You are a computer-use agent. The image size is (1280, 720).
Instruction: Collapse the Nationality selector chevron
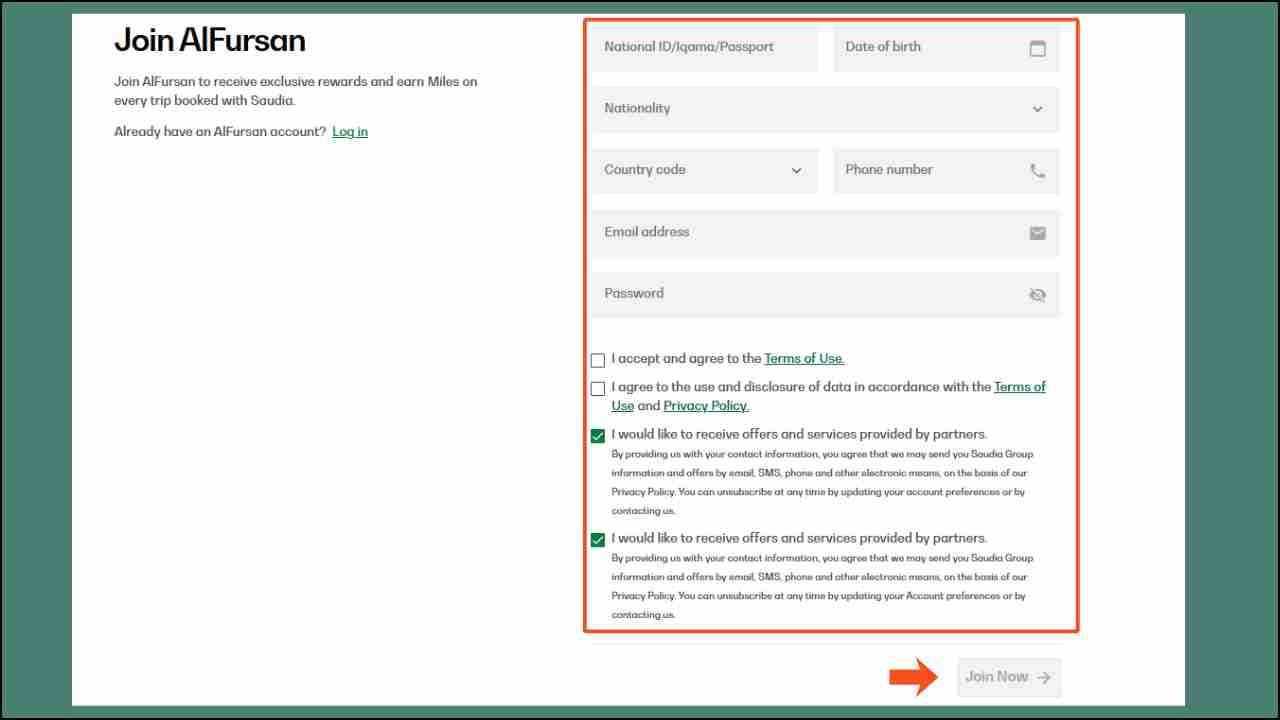click(x=1037, y=109)
